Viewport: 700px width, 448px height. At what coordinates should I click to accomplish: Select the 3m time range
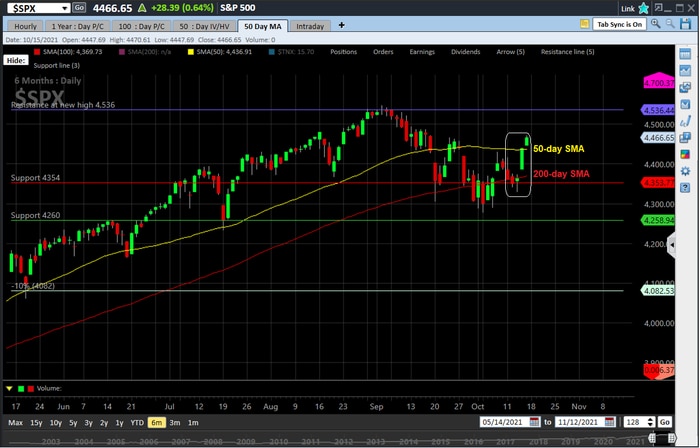tap(175, 423)
